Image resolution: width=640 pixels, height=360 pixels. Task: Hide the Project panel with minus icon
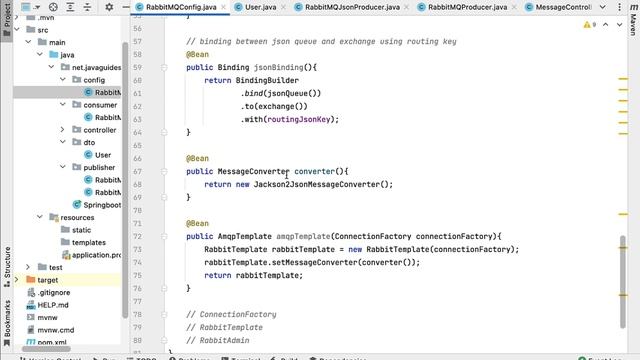coord(126,7)
